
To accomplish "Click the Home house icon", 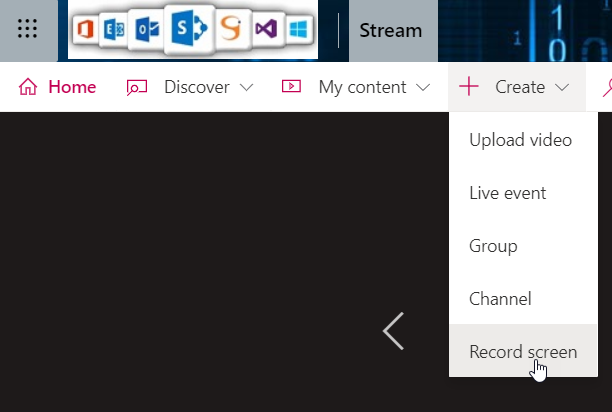I will (28, 87).
